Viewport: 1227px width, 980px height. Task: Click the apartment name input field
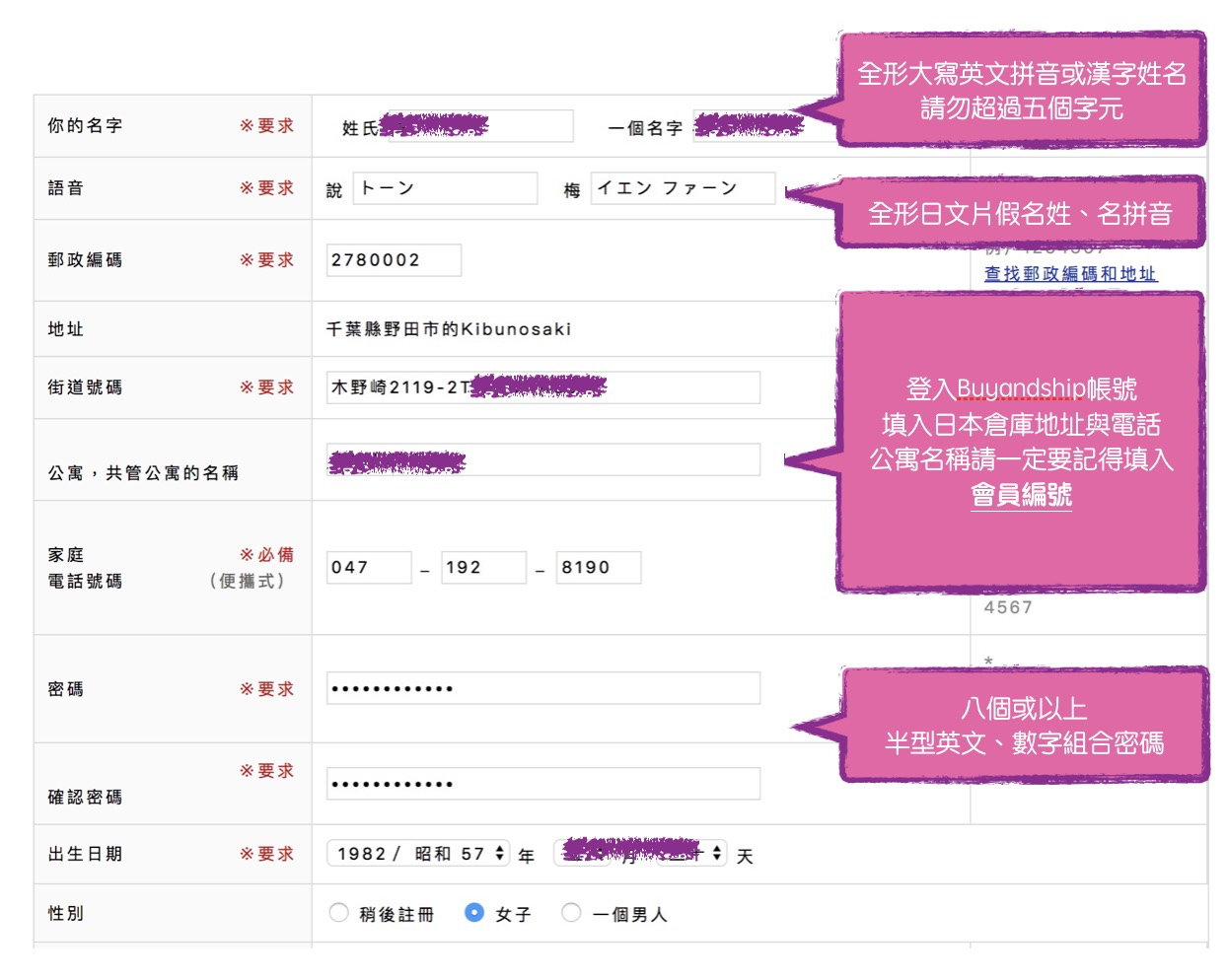[542, 459]
